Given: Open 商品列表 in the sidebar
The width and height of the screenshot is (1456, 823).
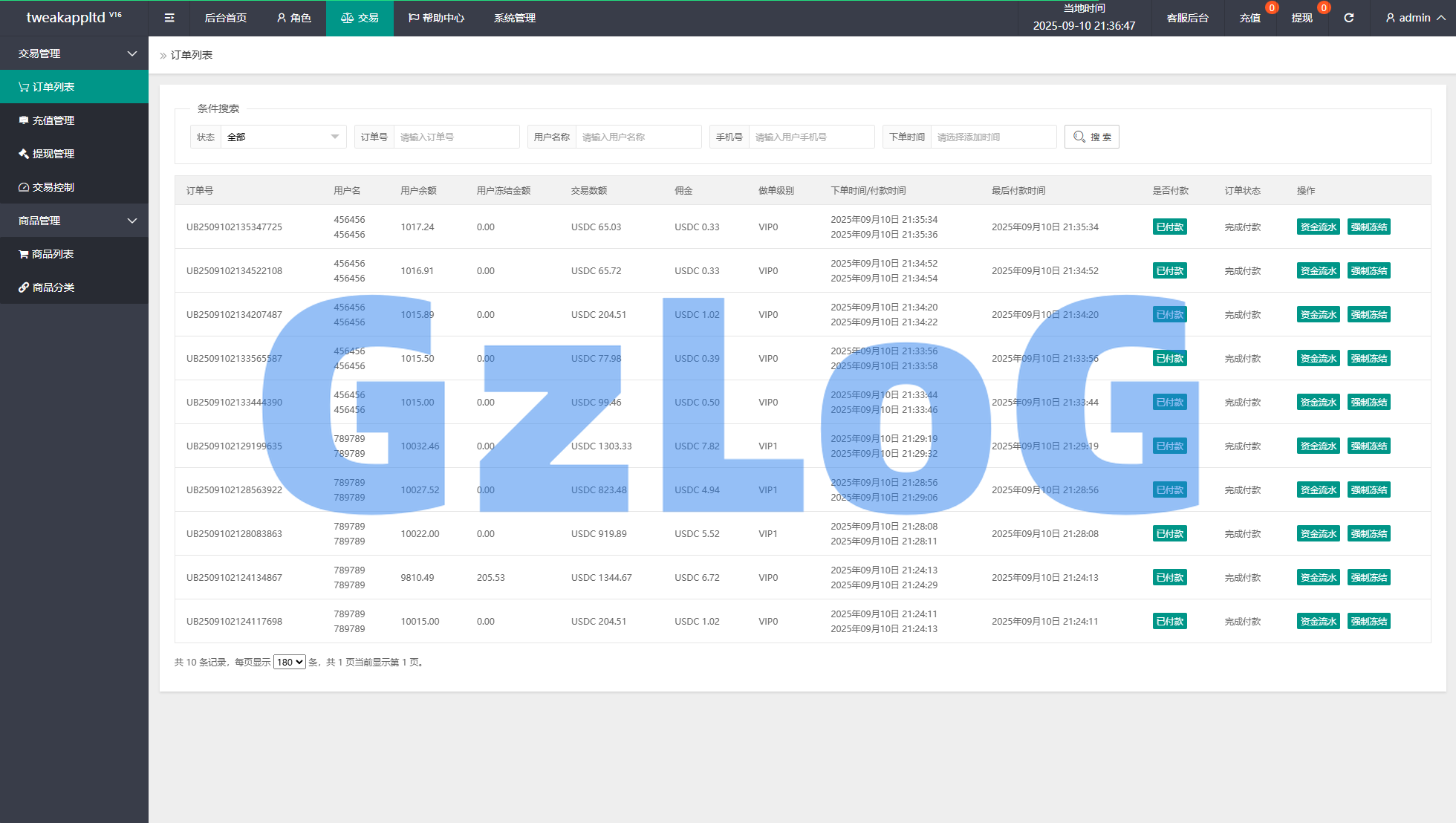Looking at the screenshot, I should click(53, 254).
